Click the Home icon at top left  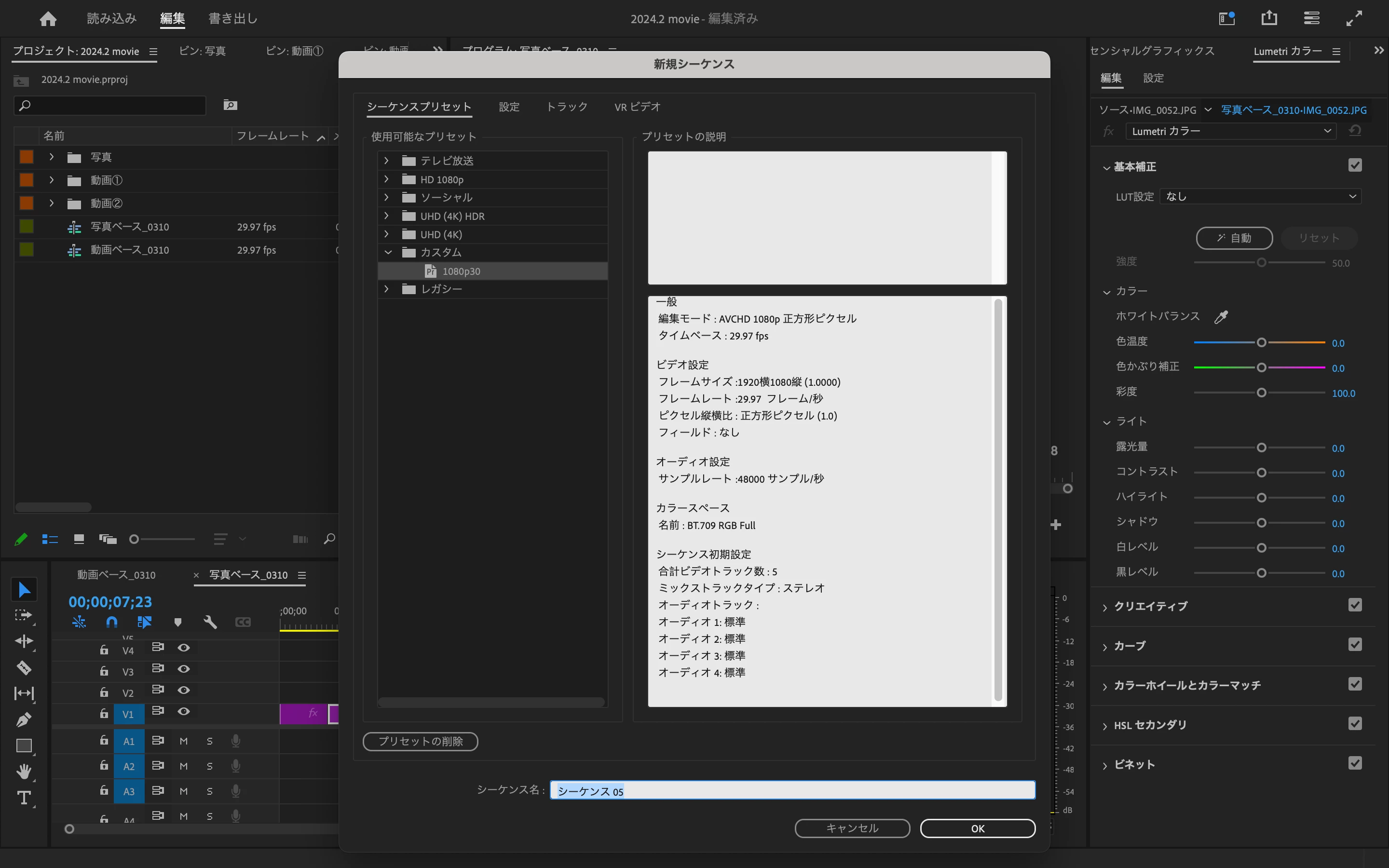click(x=48, y=19)
